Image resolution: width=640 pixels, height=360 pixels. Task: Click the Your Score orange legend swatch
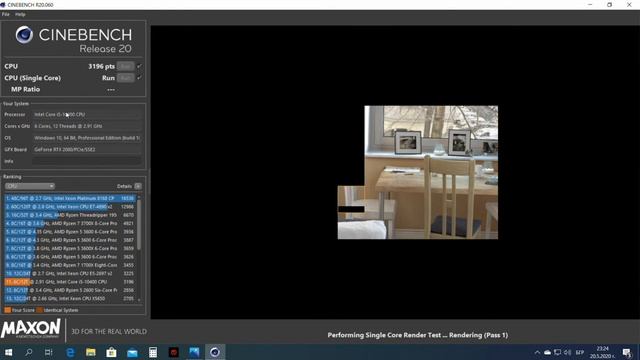click(x=7, y=310)
